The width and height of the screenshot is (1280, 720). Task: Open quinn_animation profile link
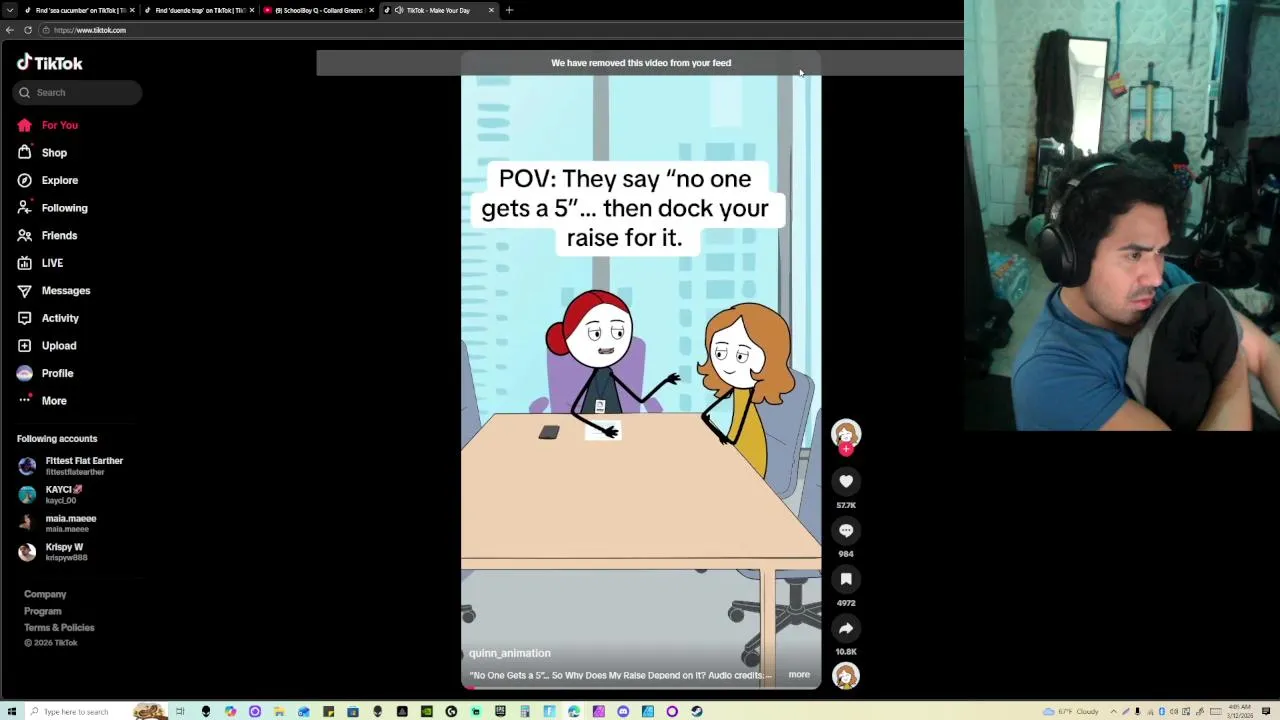pos(510,653)
